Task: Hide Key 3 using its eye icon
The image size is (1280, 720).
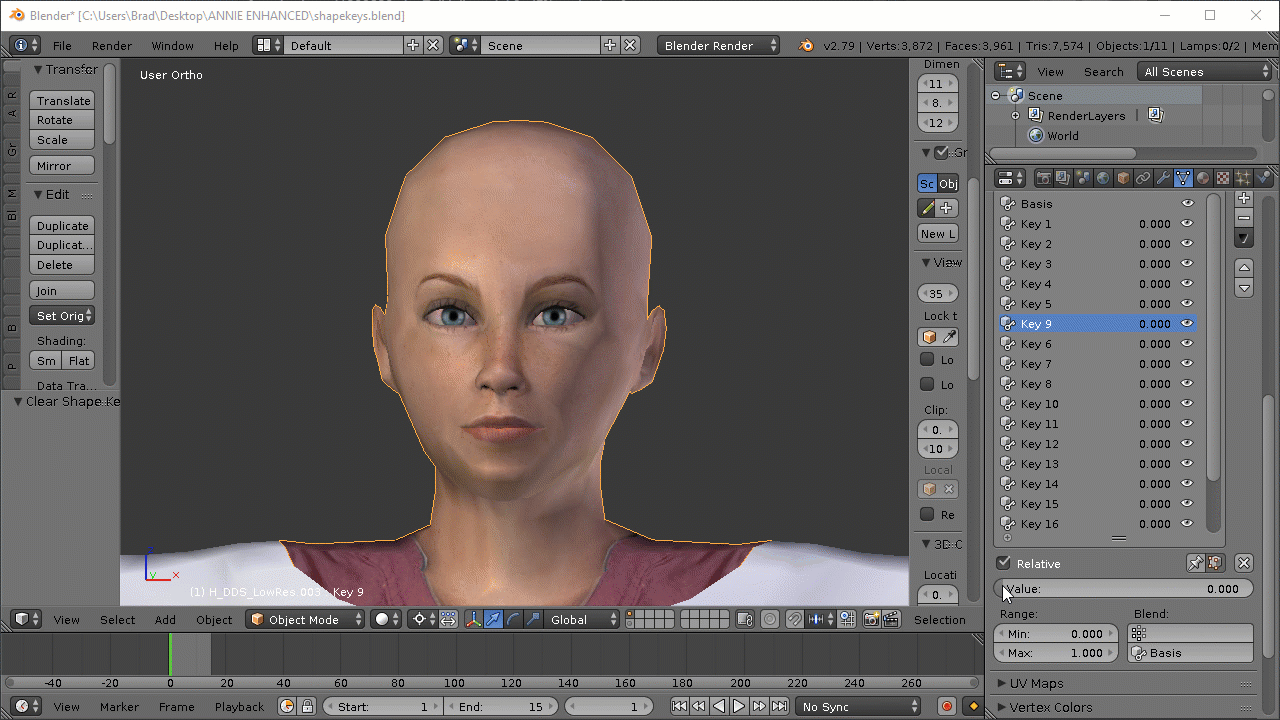Action: pyautogui.click(x=1187, y=264)
